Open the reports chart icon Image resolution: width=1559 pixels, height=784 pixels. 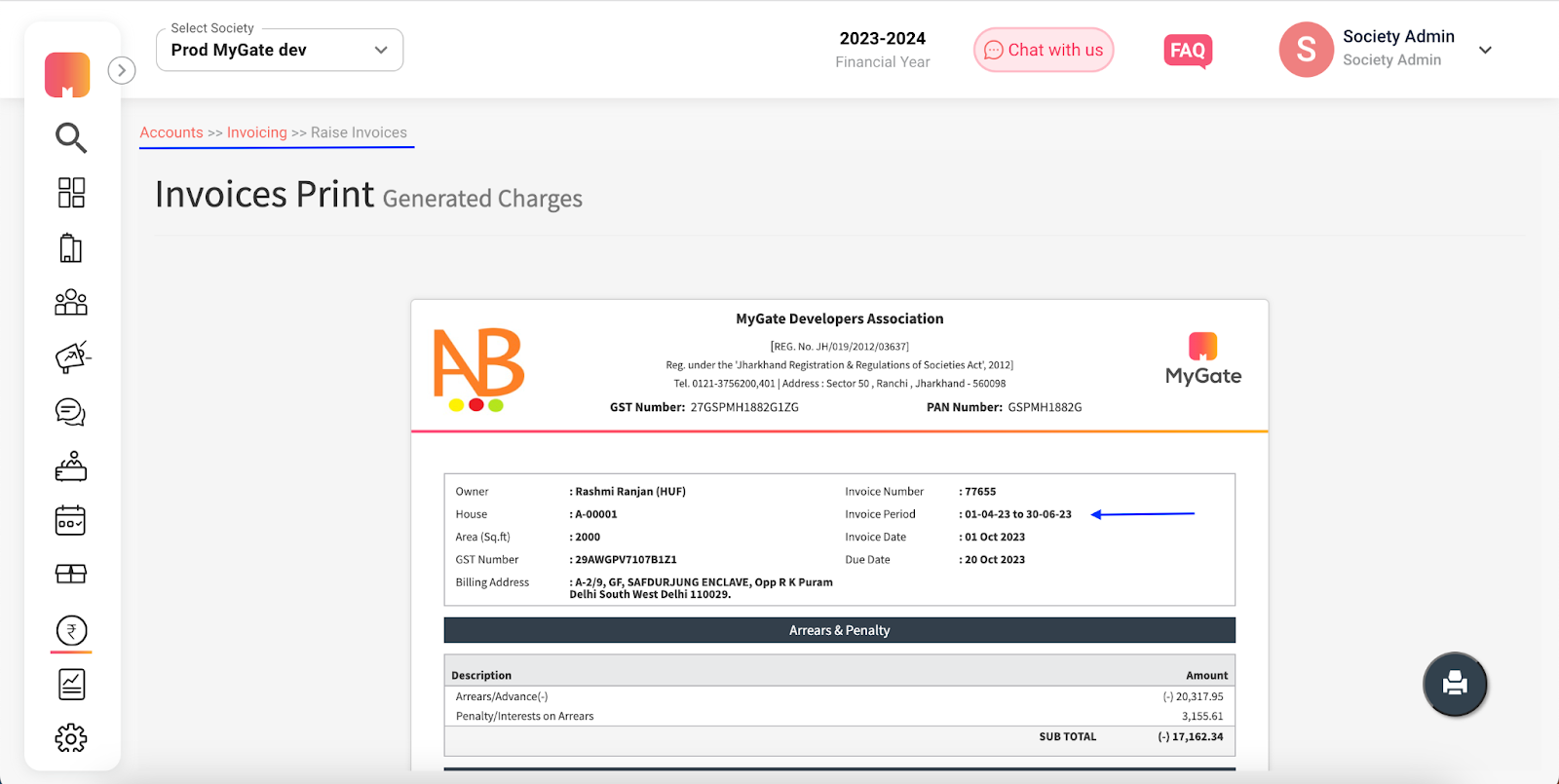71,685
